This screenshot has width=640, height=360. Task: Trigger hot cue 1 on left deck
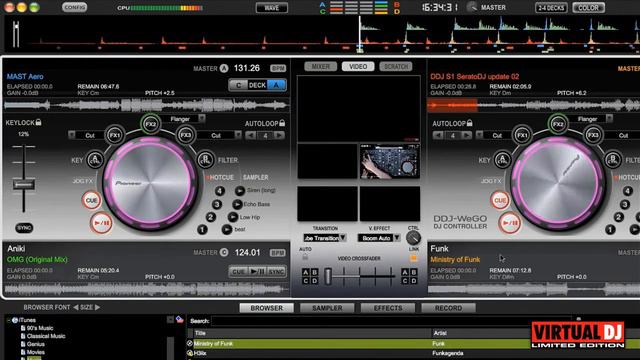point(202,230)
